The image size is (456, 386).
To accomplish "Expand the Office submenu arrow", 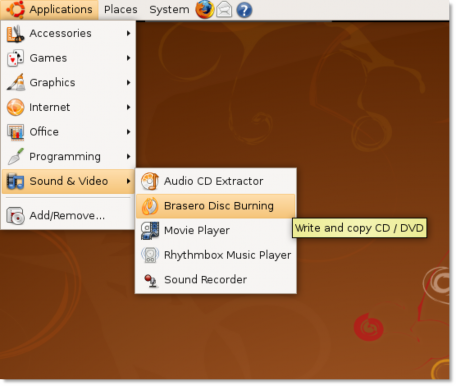I will tap(128, 132).
